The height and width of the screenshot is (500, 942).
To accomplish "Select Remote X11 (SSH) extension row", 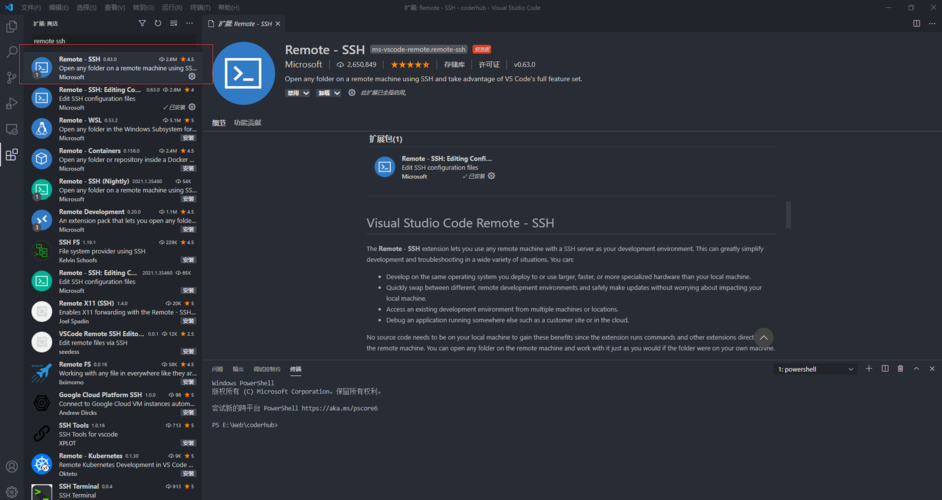I will tap(114, 312).
